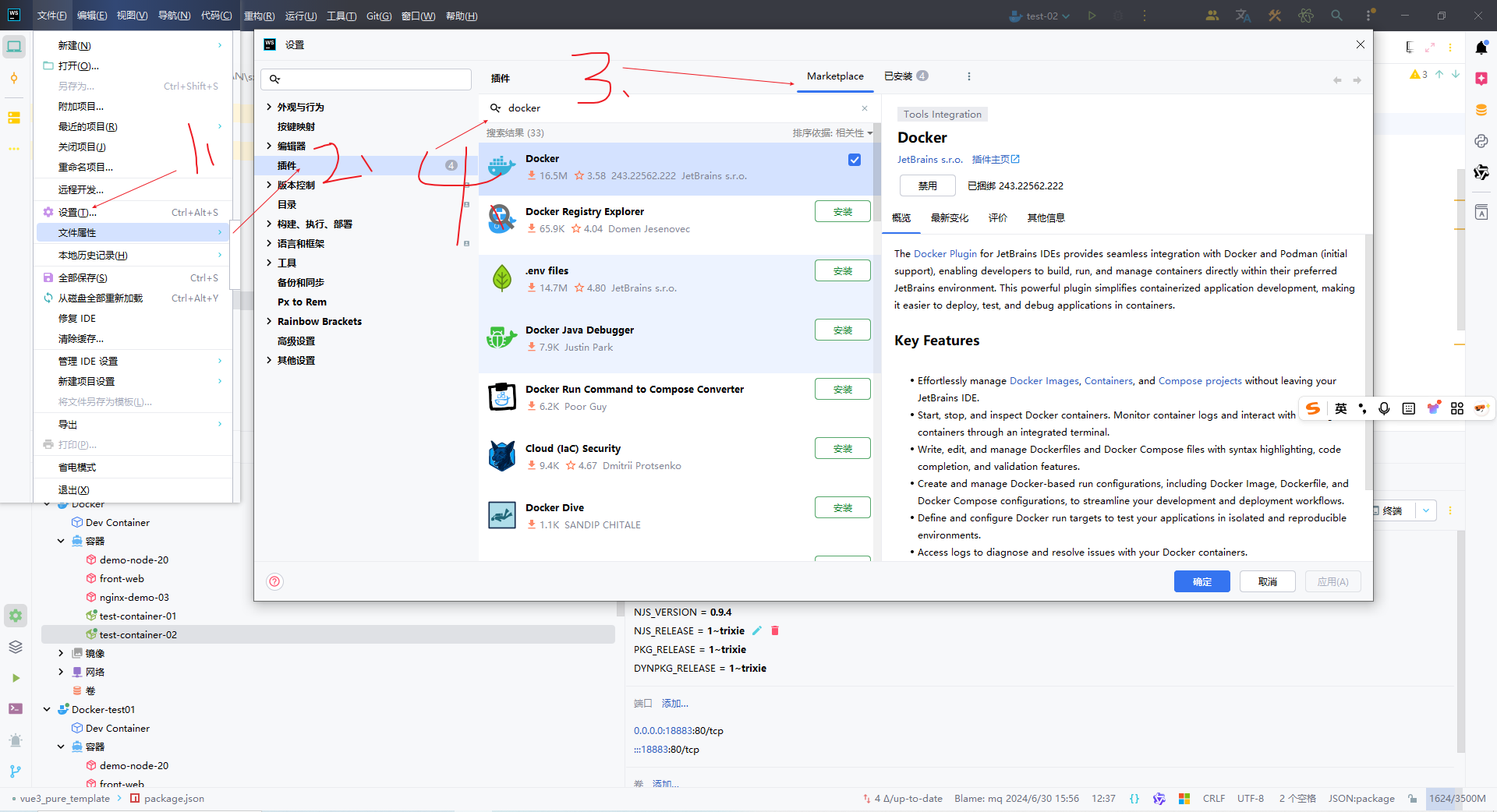The image size is (1497, 812).
Task: Expand the 外观与行为 settings section
Action: click(269, 107)
